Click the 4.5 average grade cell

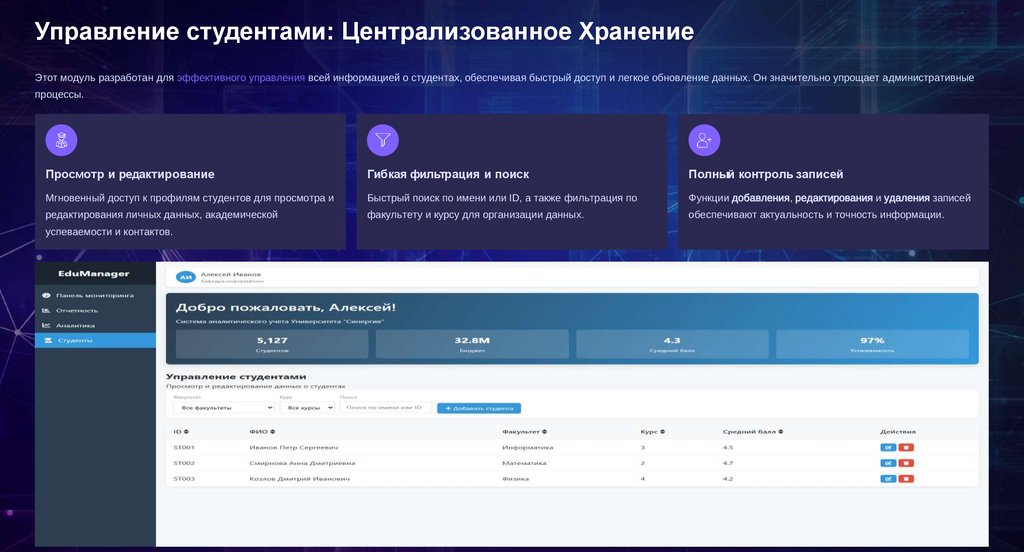(728, 447)
